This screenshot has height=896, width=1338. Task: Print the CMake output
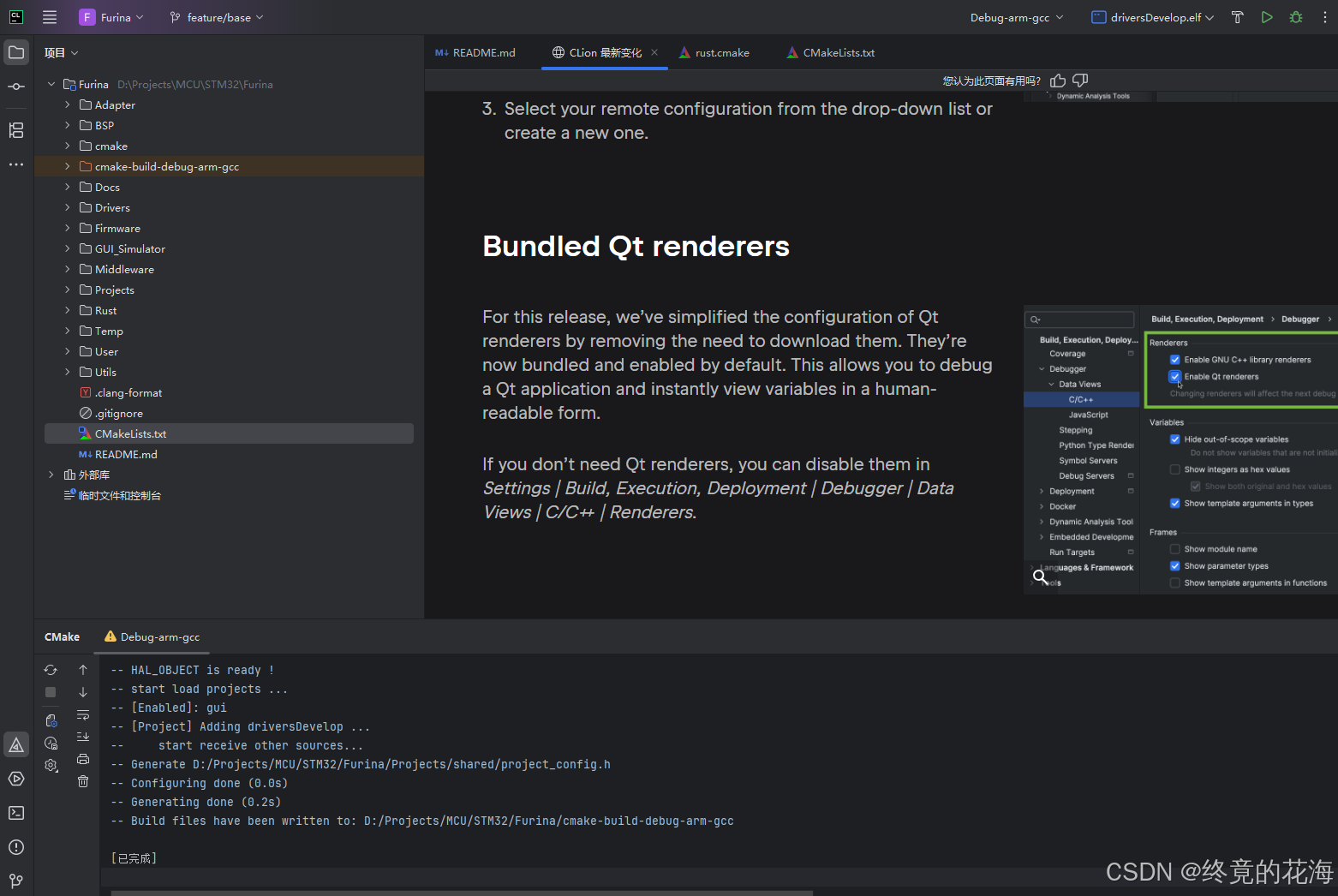(x=83, y=759)
